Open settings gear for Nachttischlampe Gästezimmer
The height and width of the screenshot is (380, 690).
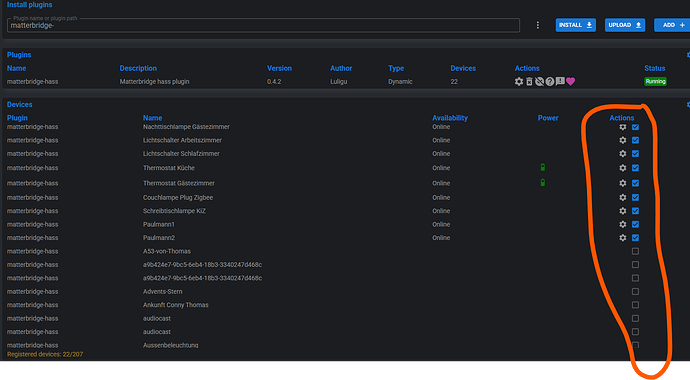pyautogui.click(x=623, y=127)
